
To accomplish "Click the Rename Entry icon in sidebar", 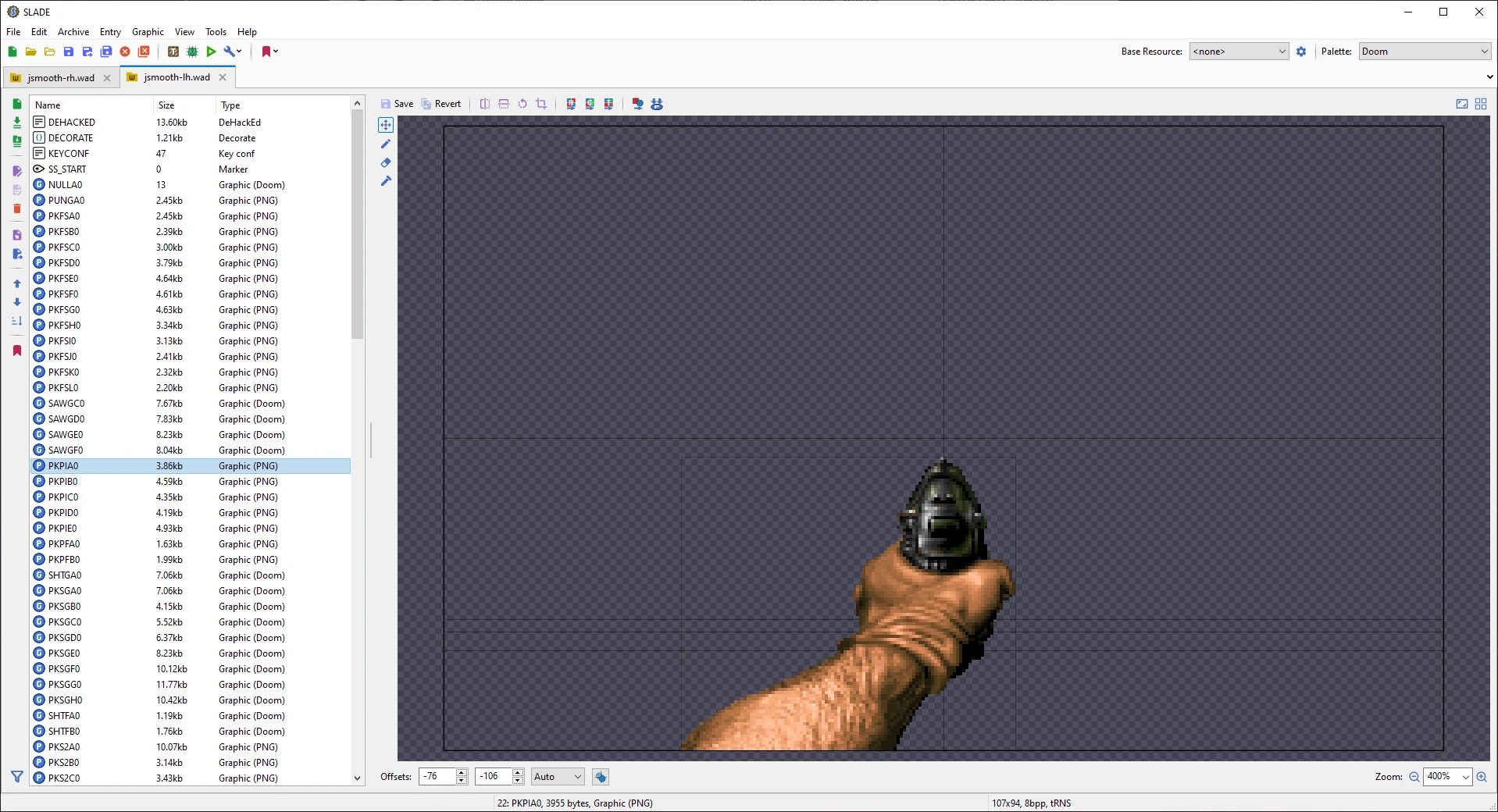I will (x=17, y=171).
